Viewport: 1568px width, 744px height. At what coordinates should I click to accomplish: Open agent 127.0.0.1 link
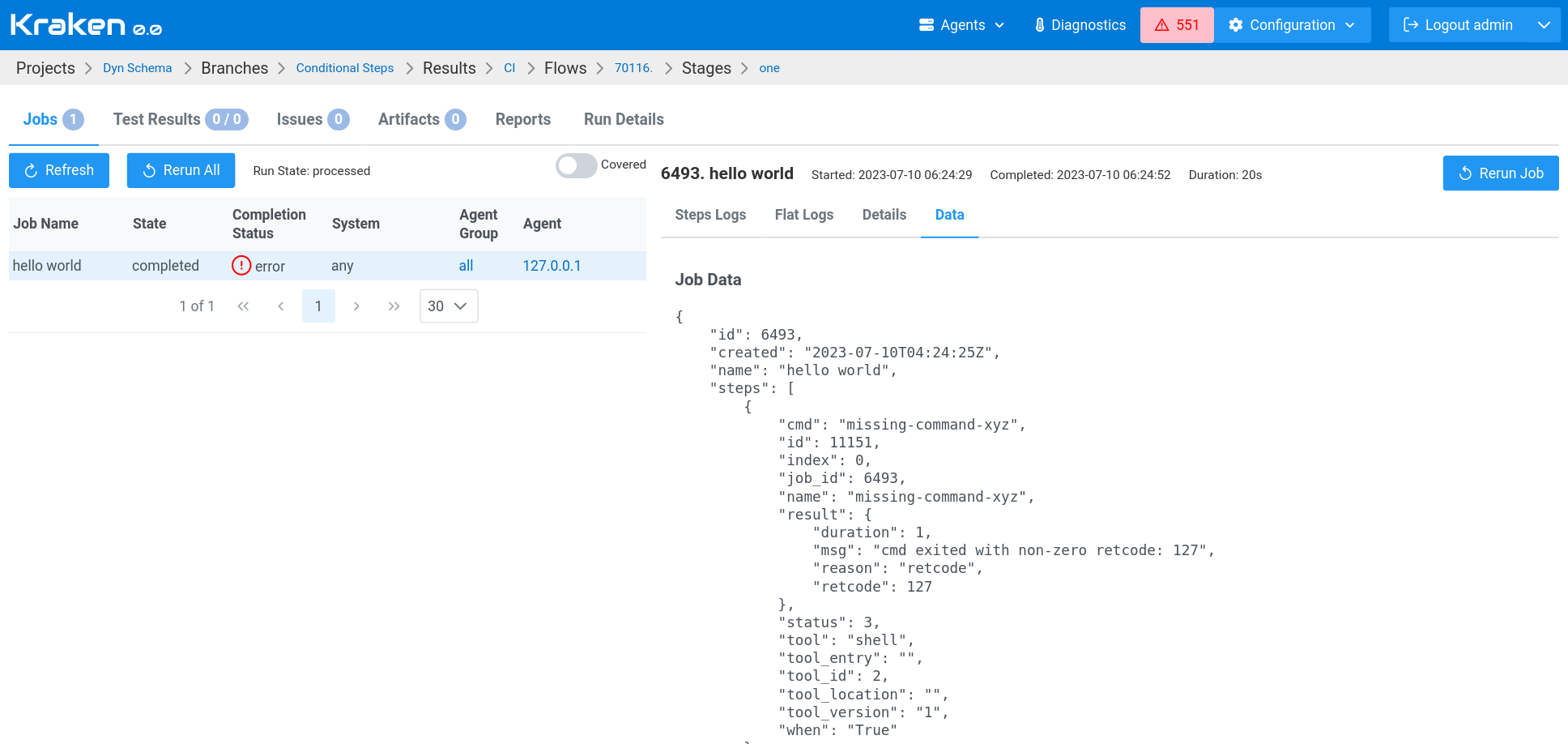click(x=552, y=266)
